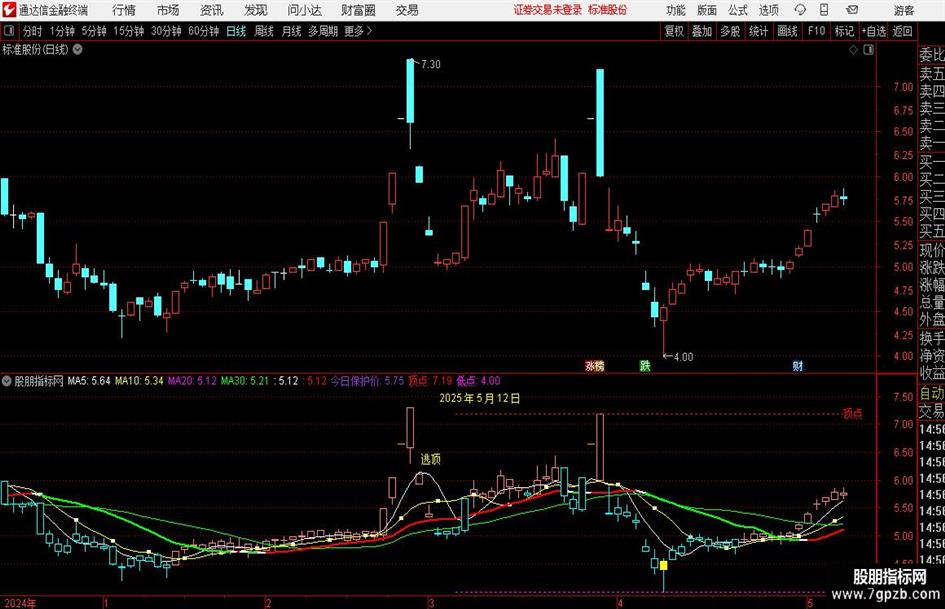
Task: Click the red 标准股份 stock name
Action: [x=608, y=10]
